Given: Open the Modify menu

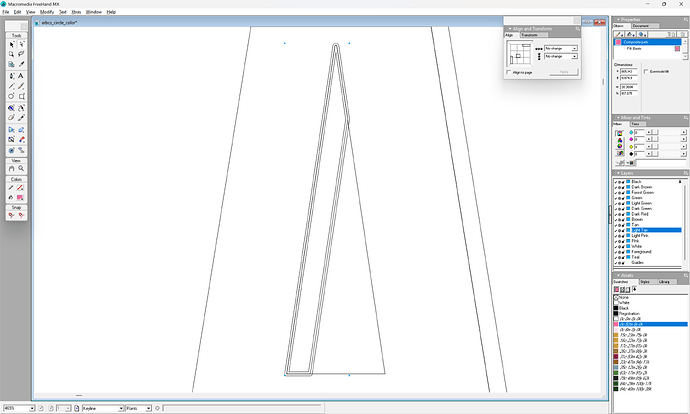Looking at the screenshot, I should [x=45, y=12].
